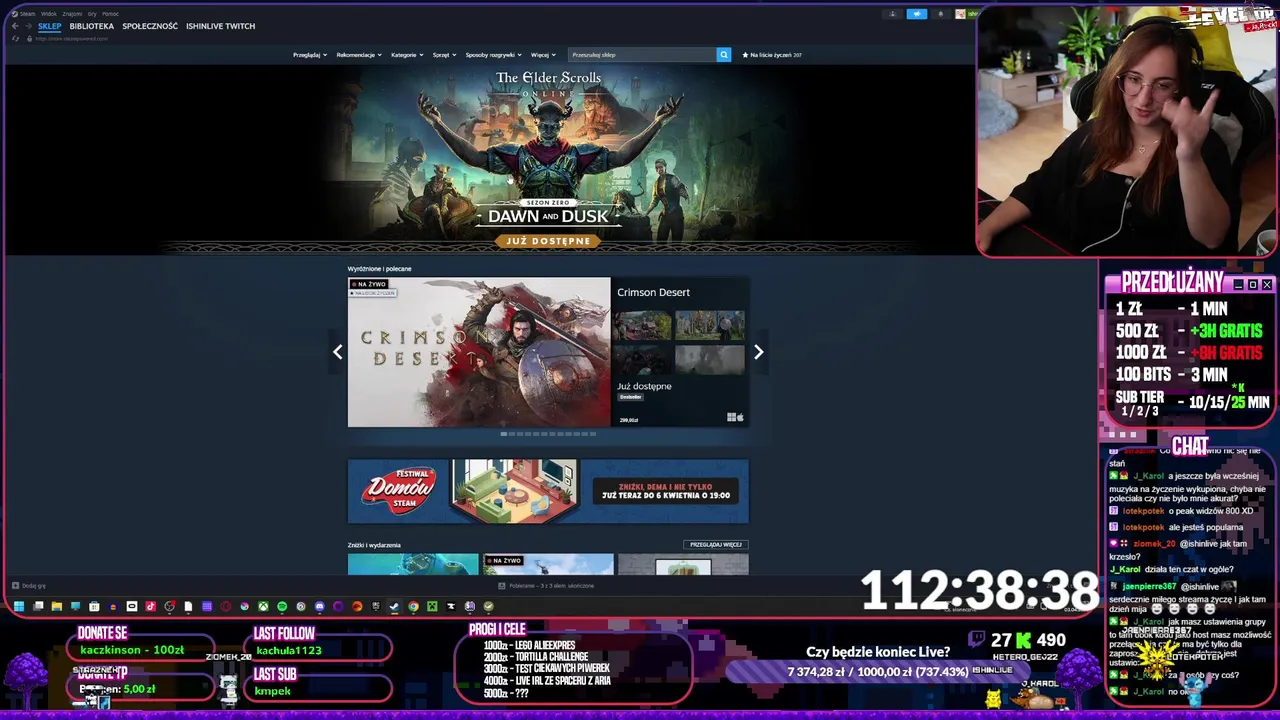Go forward with the Steam forward arrow
The image size is (1280, 720).
click(28, 26)
